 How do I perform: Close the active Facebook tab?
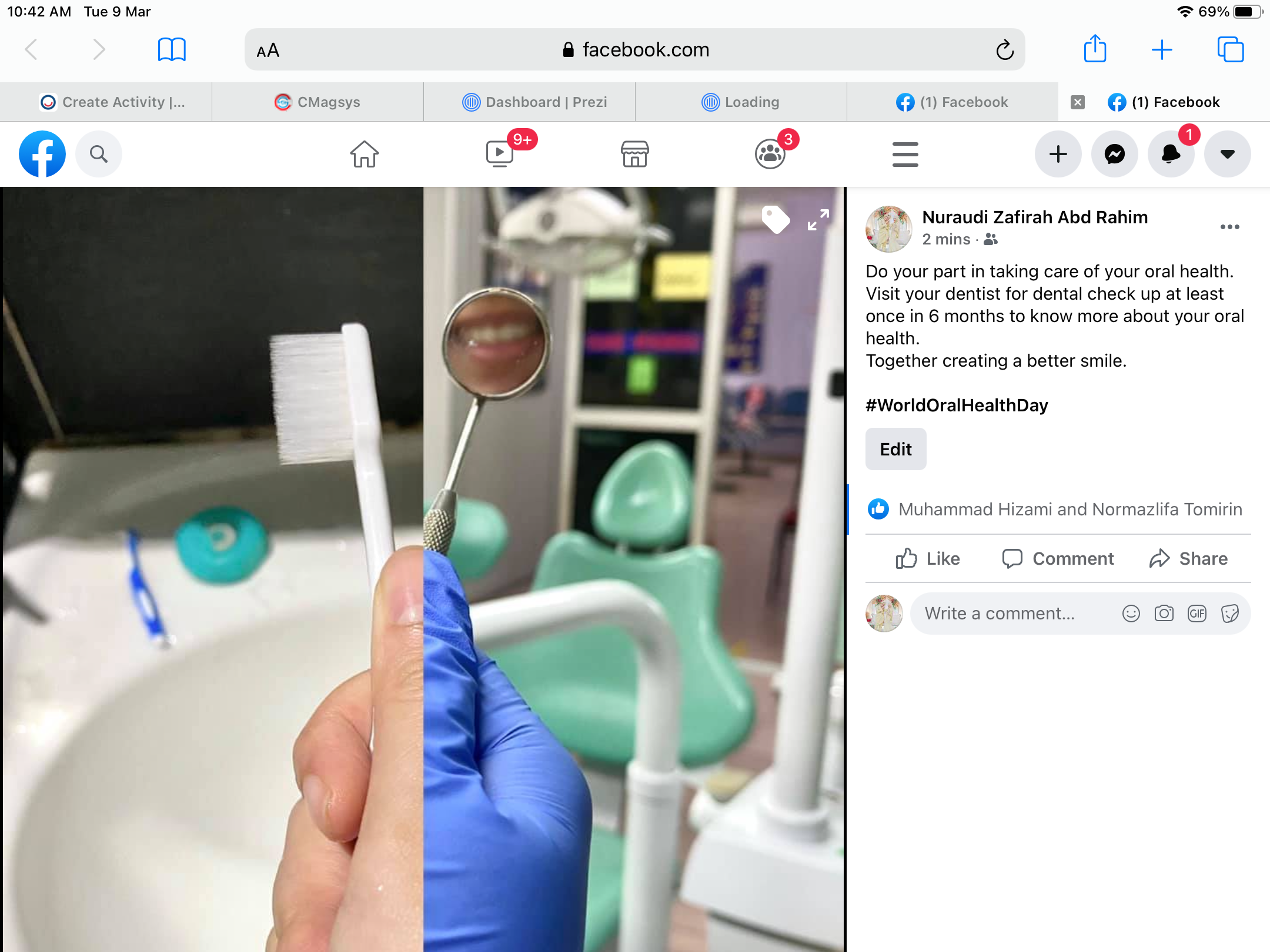pyautogui.click(x=1078, y=102)
